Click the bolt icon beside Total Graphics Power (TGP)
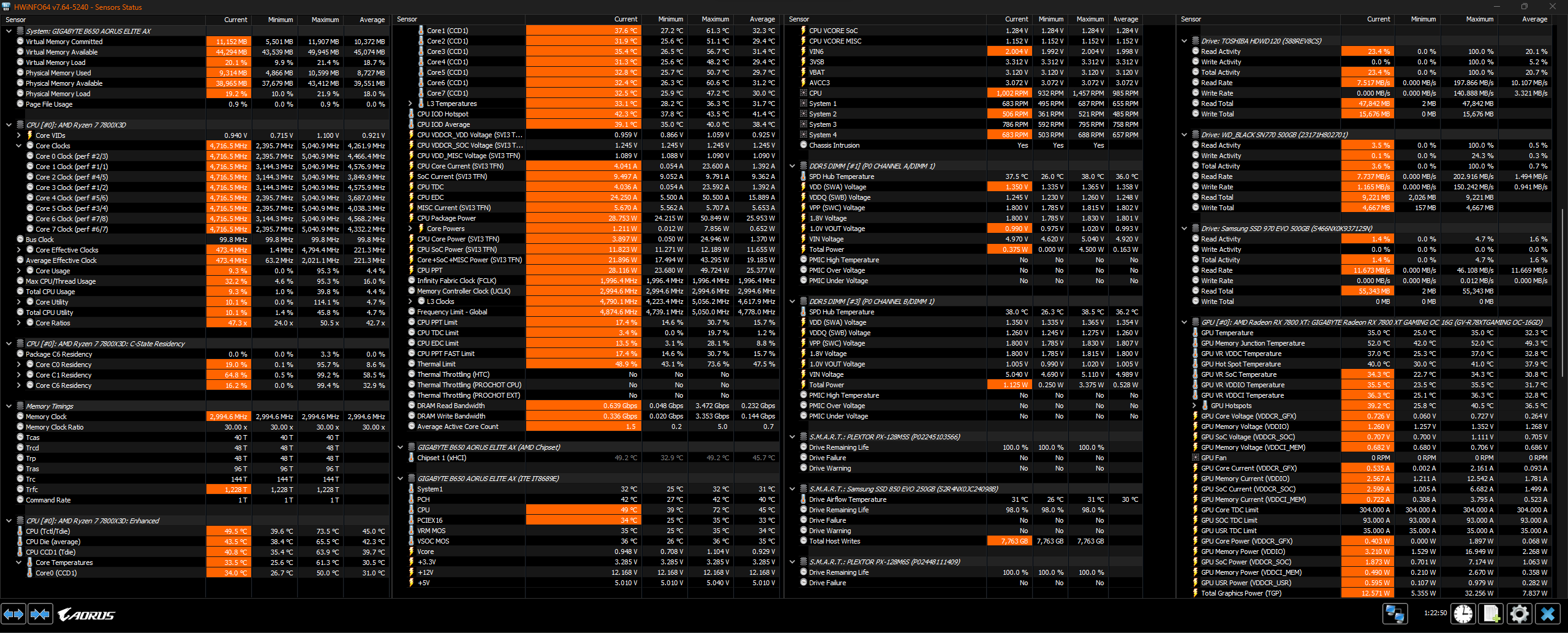This screenshot has height=633, width=1568. 1196,593
